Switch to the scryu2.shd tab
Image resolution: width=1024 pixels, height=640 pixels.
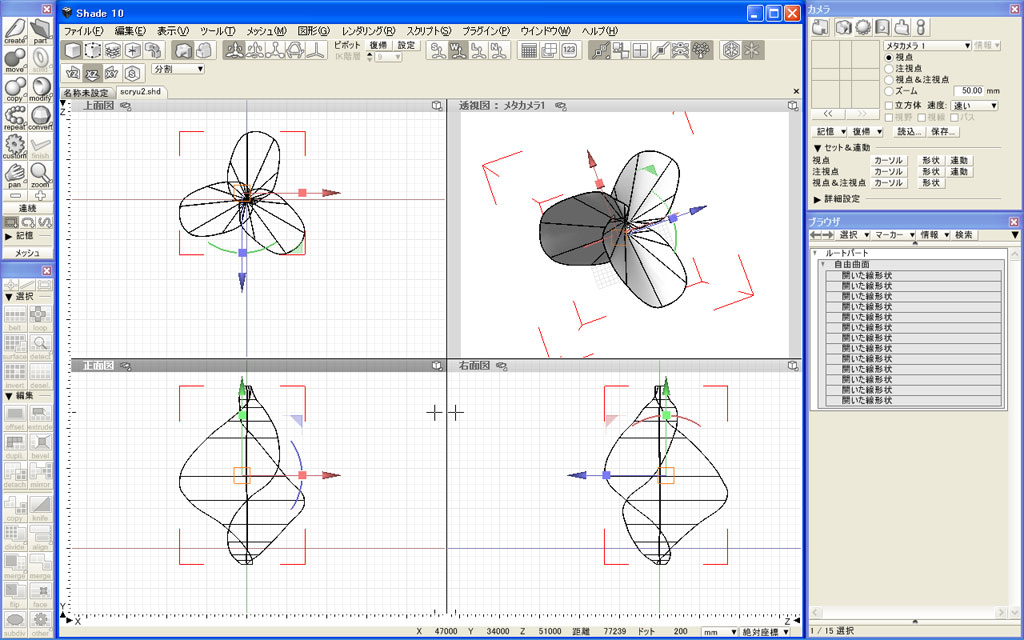click(140, 92)
